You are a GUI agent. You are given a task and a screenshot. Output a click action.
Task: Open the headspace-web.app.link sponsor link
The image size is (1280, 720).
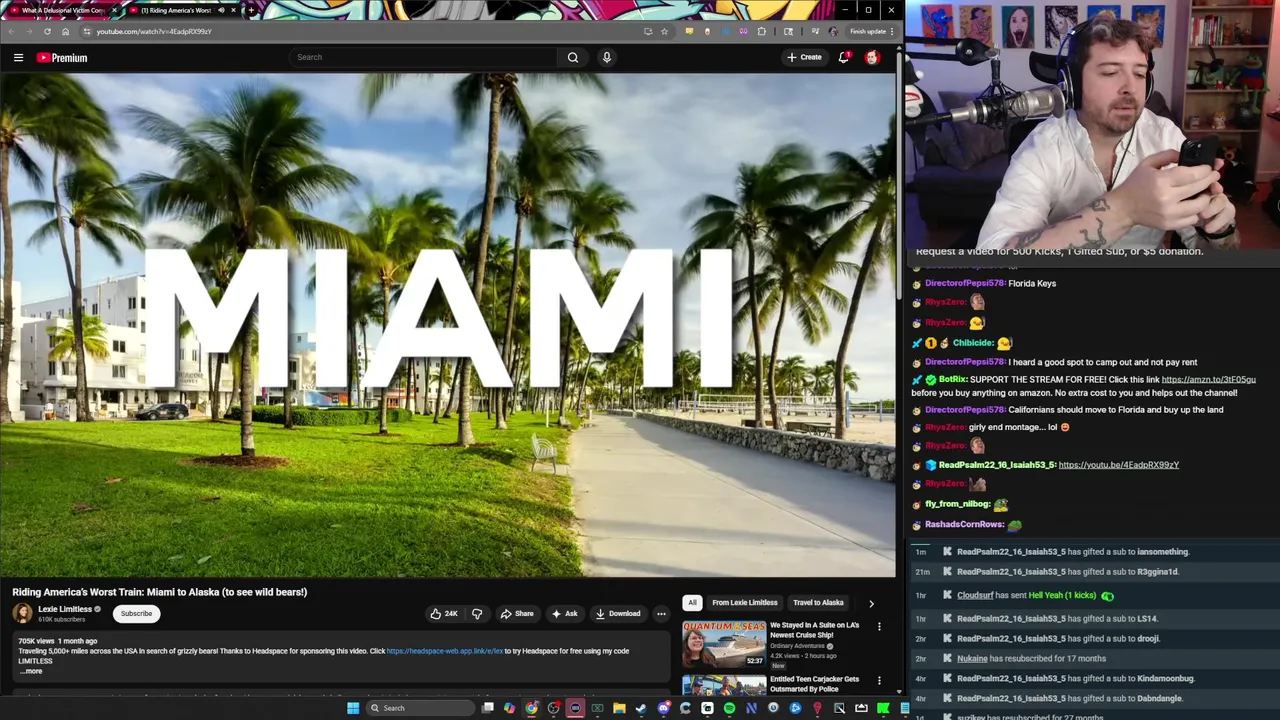pyautogui.click(x=445, y=651)
